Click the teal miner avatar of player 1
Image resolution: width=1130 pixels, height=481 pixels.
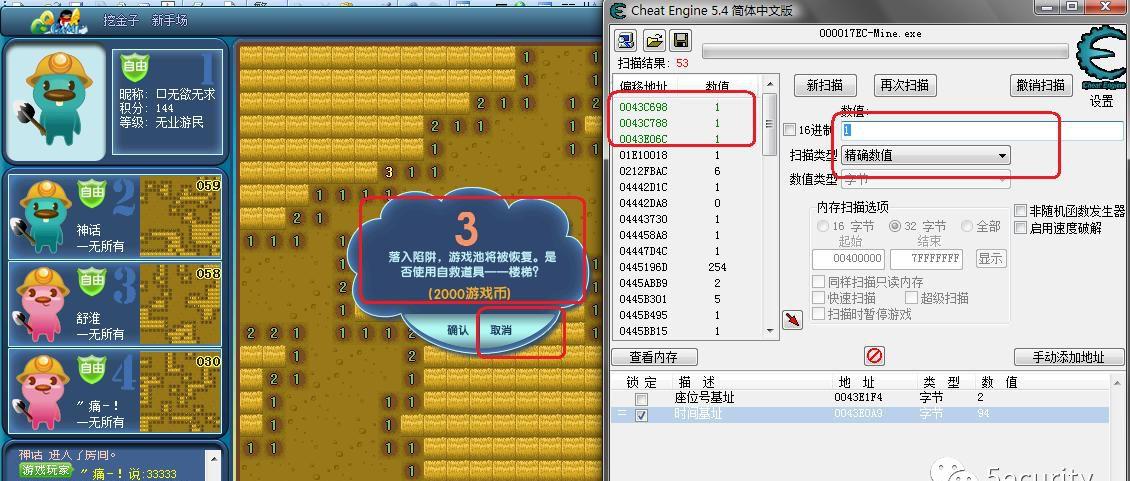click(x=55, y=100)
